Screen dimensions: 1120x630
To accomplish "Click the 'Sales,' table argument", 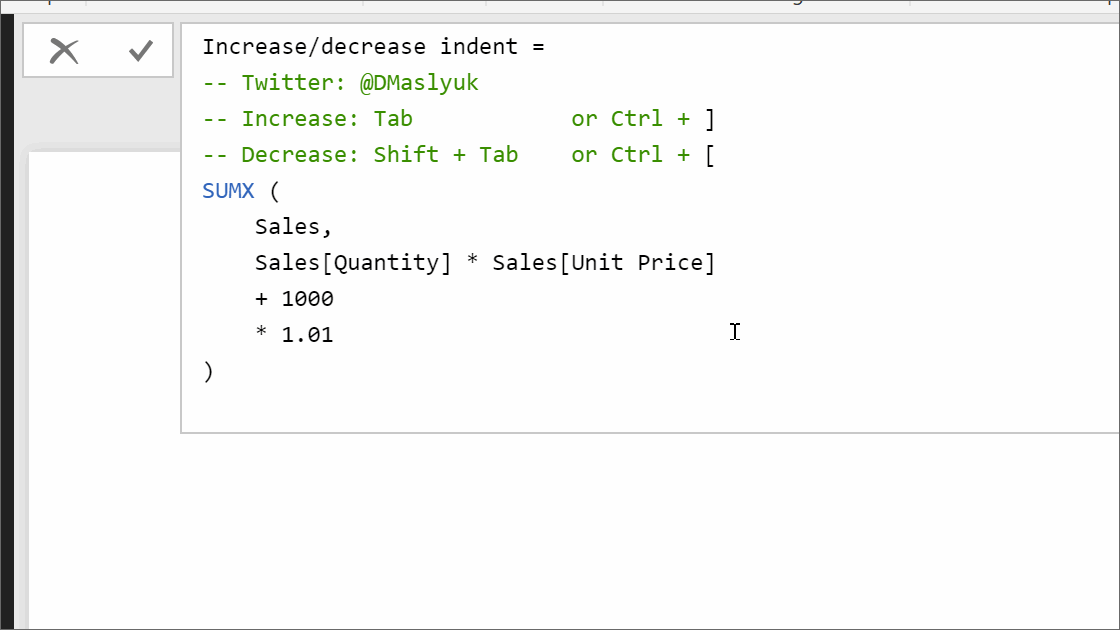I will [x=292, y=226].
